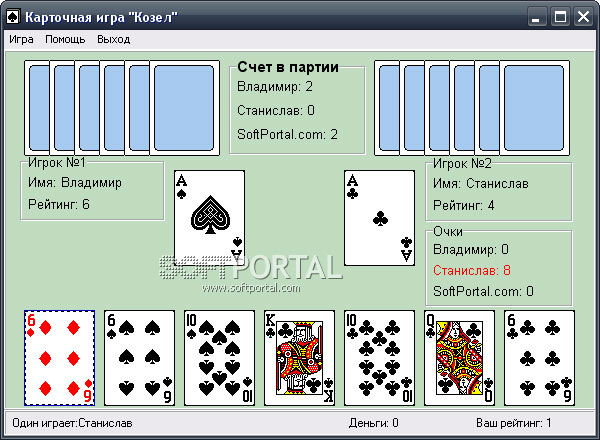The height and width of the screenshot is (440, 600).
Task: Play the ten of clubs card
Action: click(379, 358)
